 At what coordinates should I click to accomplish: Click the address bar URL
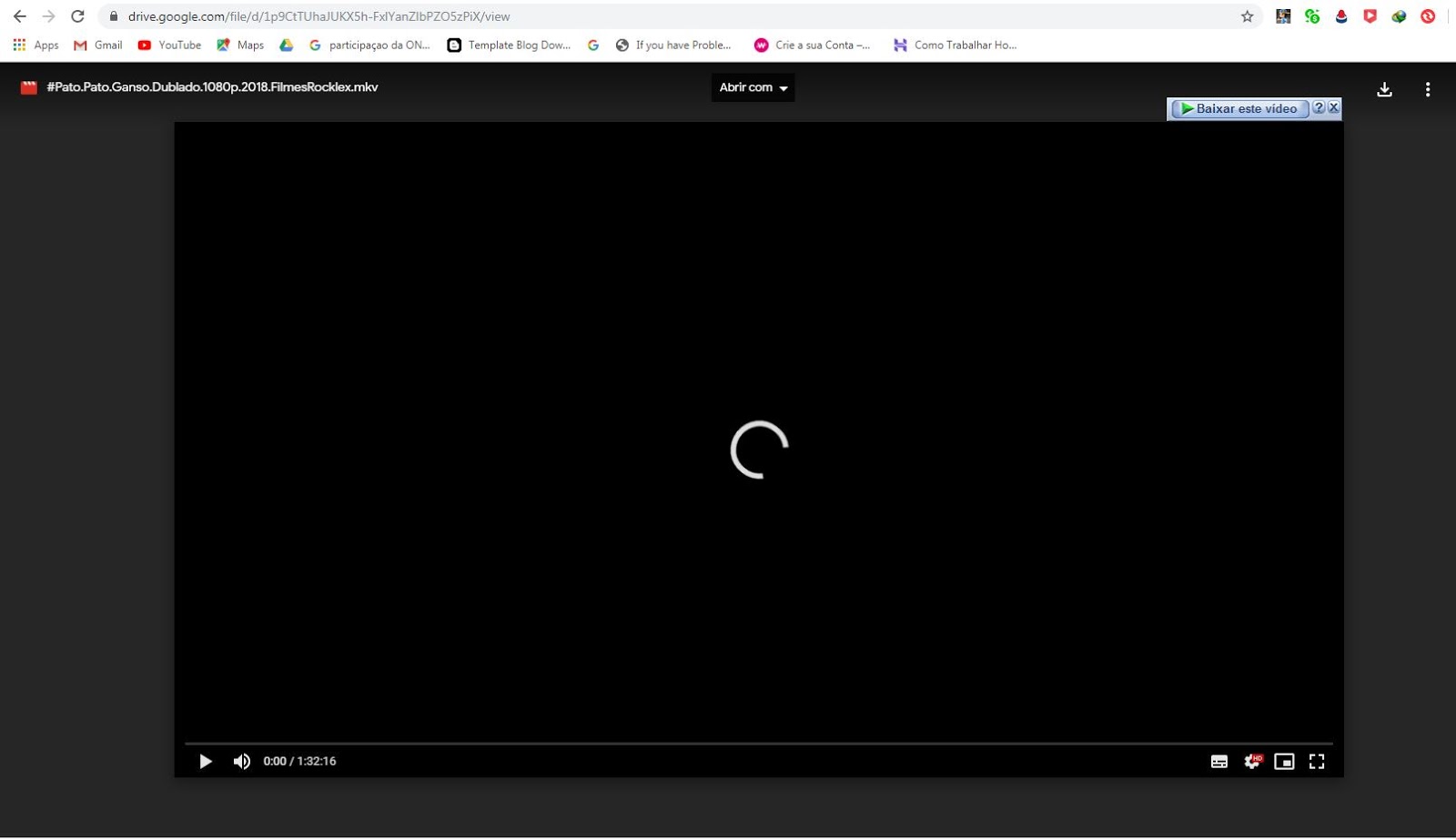(x=318, y=16)
